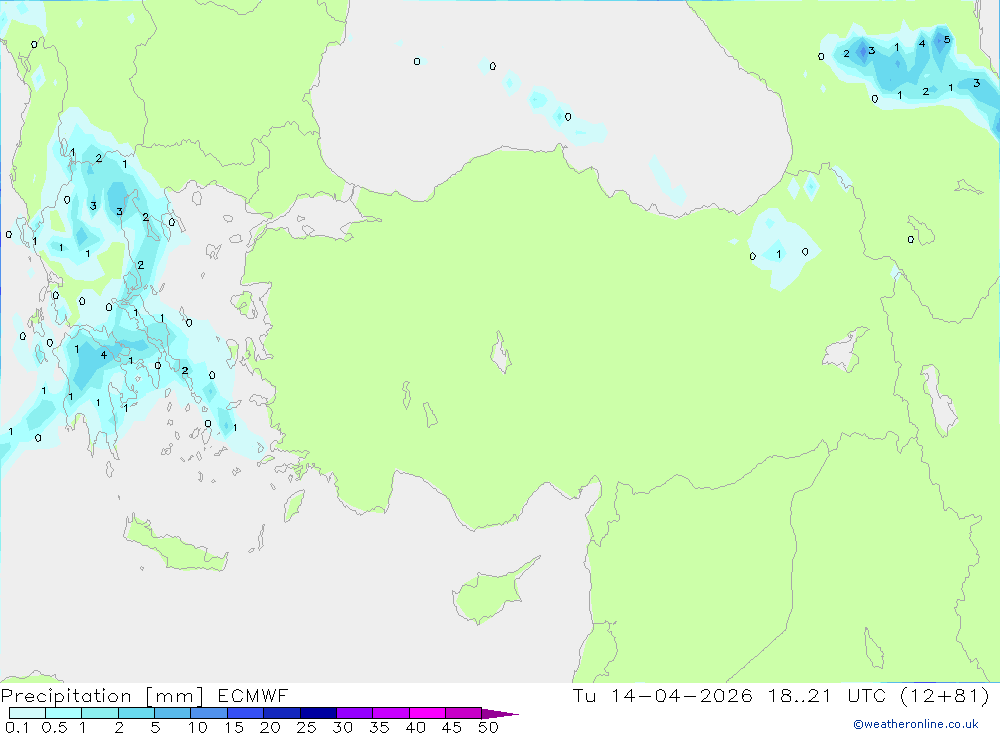Viewport: 1000px width, 733px height.
Task: Click the 'ECMWF' model label
Action: [x=253, y=695]
